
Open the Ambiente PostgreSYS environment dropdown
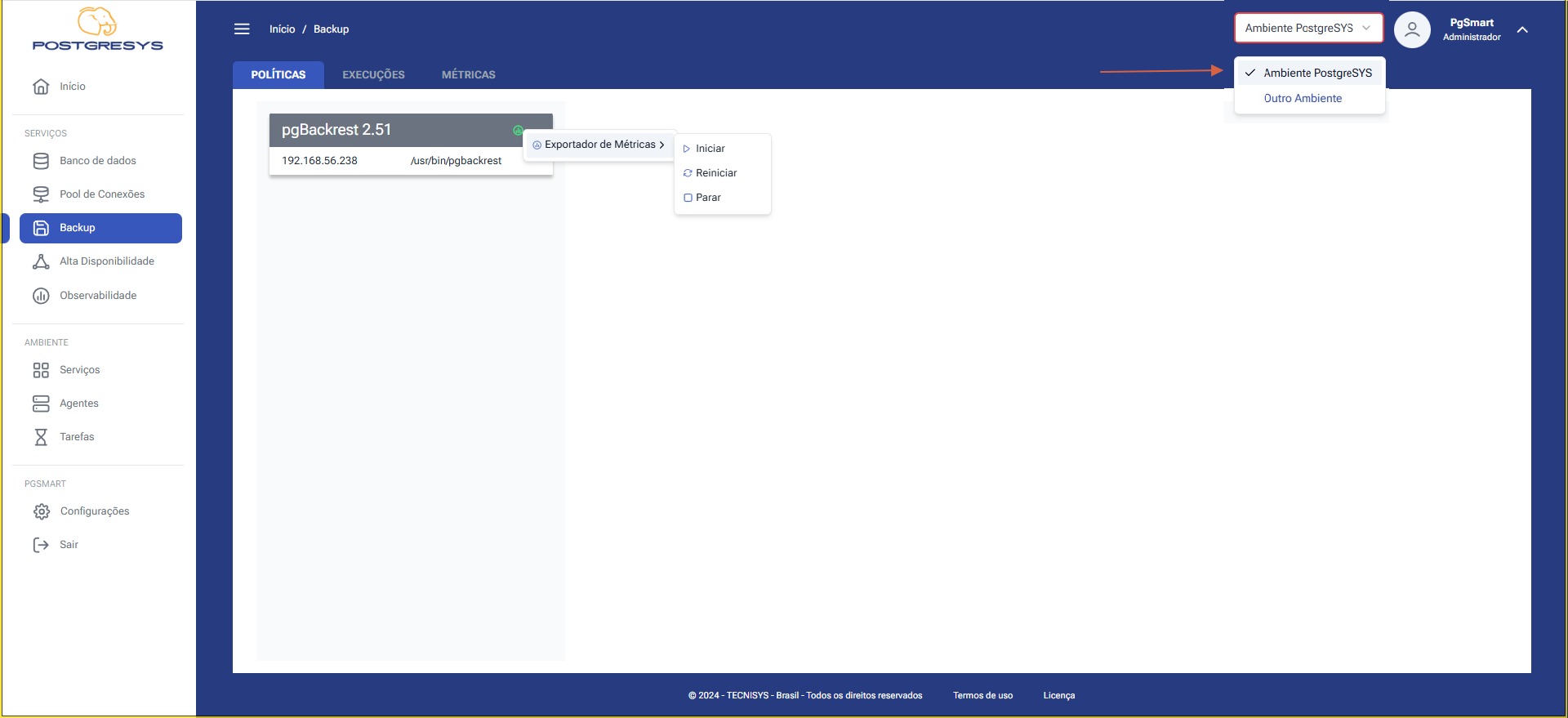1308,28
